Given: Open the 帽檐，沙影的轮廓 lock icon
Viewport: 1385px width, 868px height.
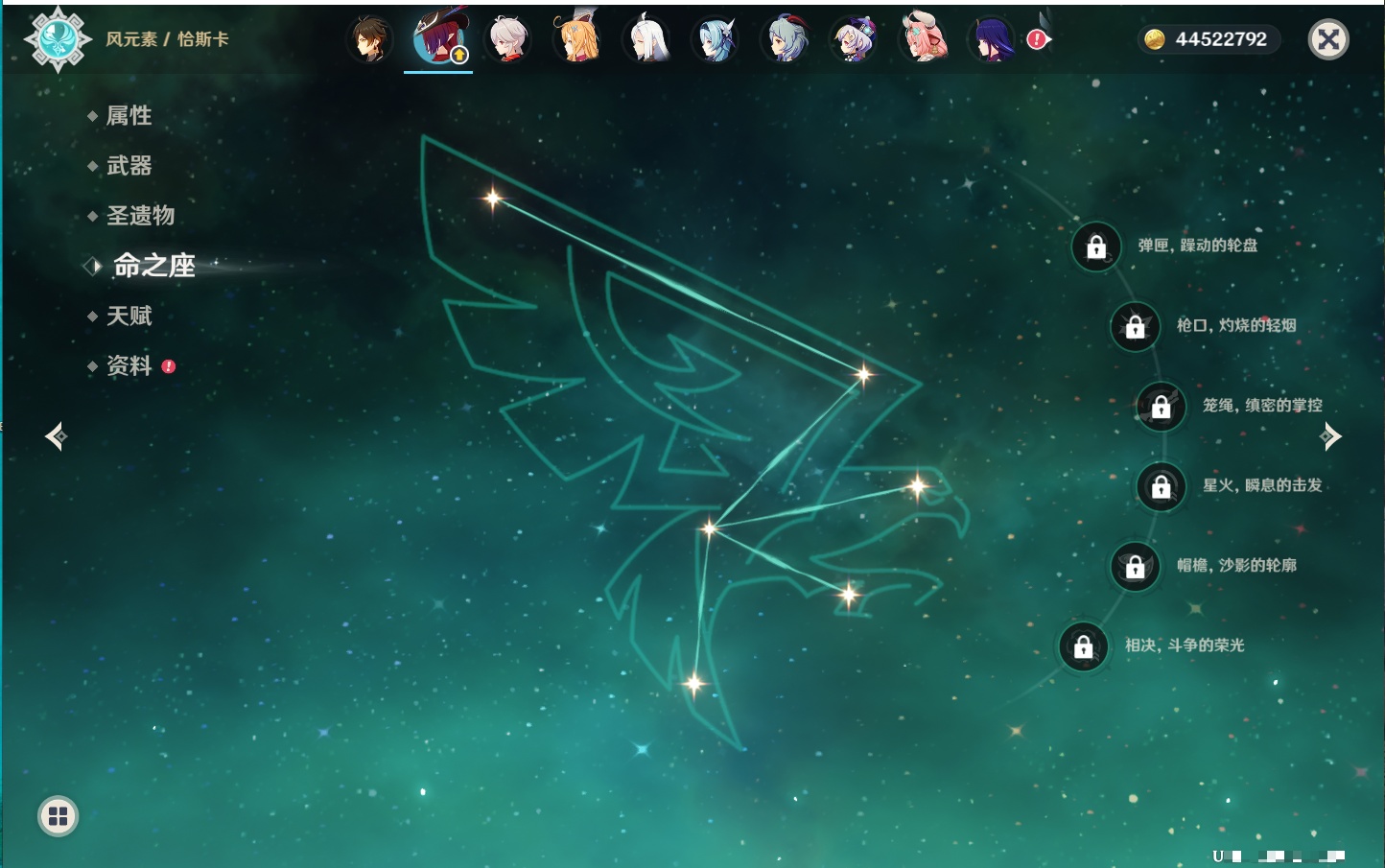Looking at the screenshot, I should coord(1135,567).
